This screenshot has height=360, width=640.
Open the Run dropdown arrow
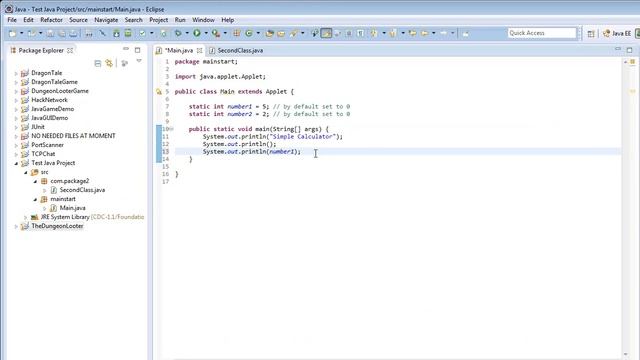point(206,33)
